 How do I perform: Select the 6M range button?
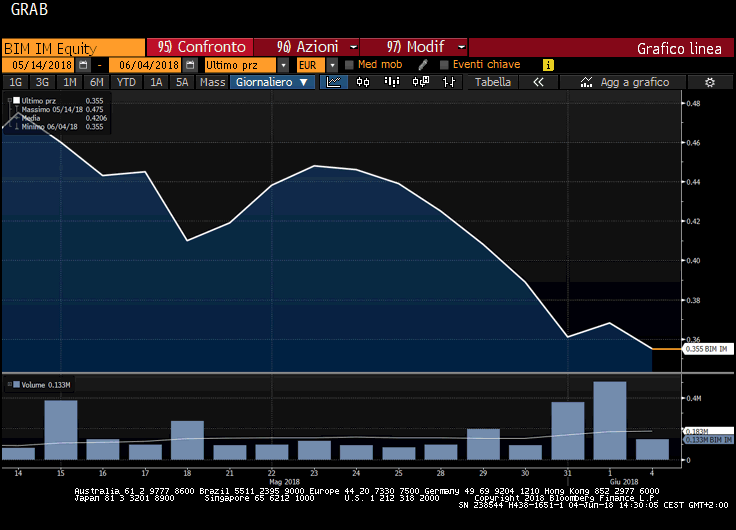[96, 82]
